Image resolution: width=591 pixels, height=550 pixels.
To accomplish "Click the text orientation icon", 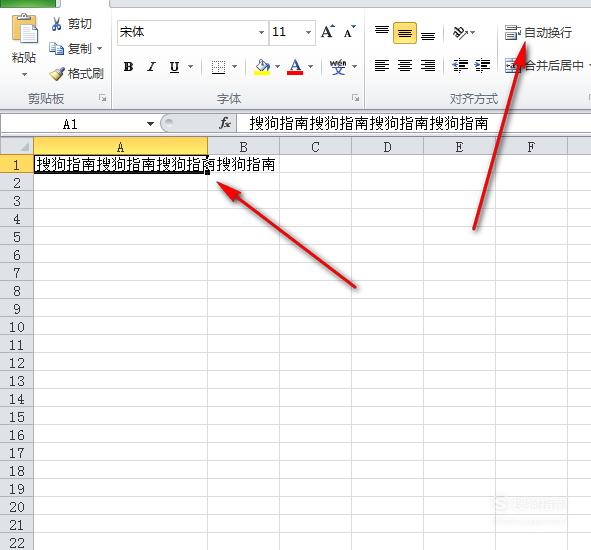I will click(x=461, y=33).
